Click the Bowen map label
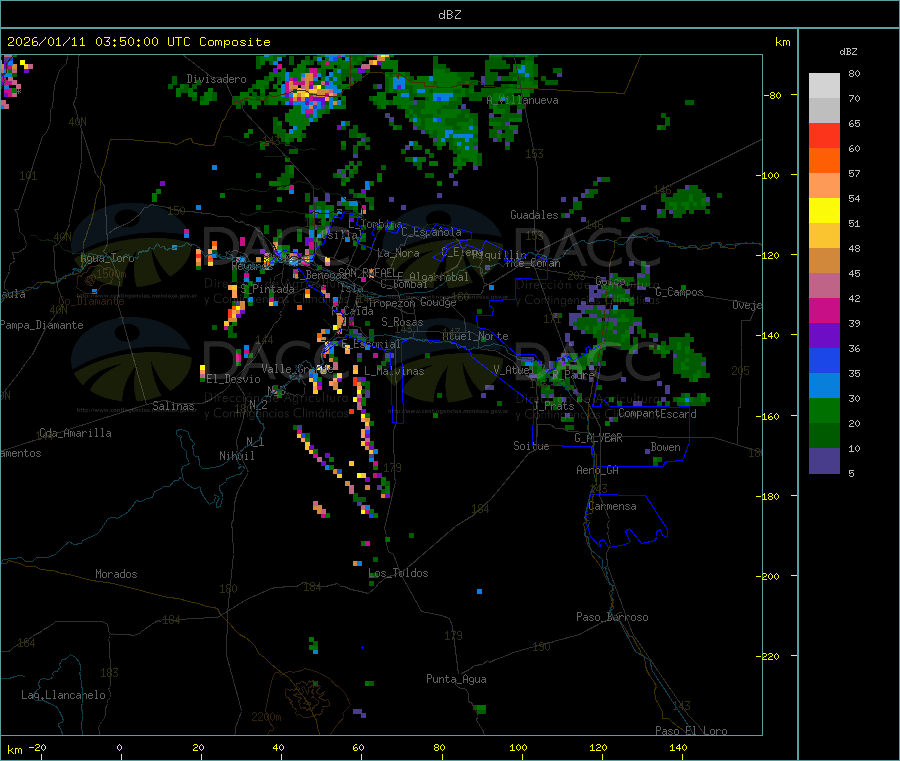The width and height of the screenshot is (900, 761). [665, 447]
